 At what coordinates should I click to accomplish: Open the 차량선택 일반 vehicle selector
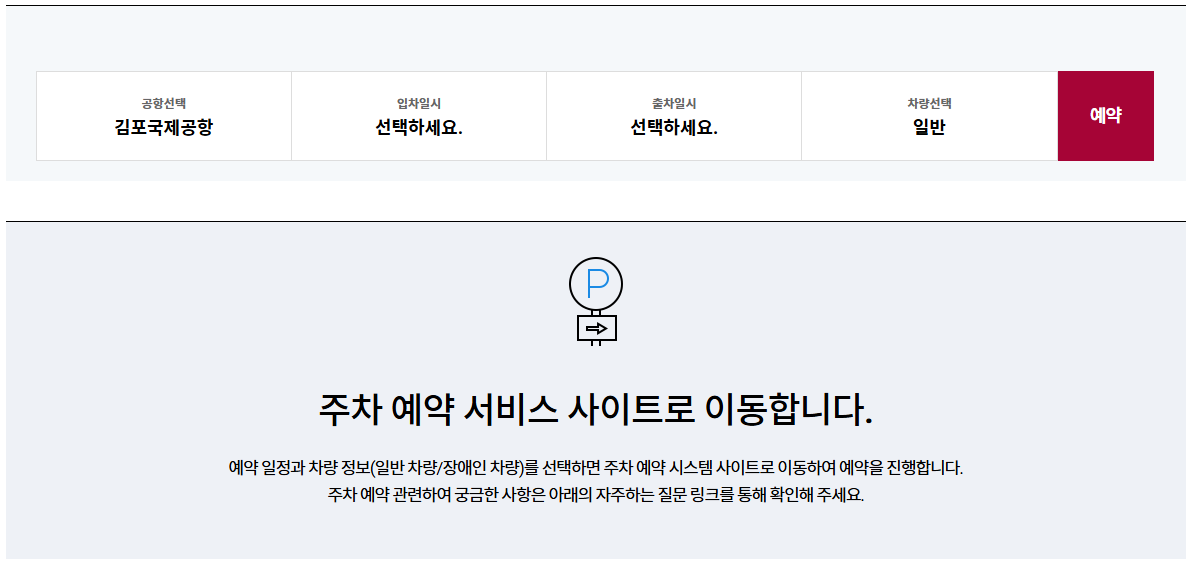pos(929,116)
